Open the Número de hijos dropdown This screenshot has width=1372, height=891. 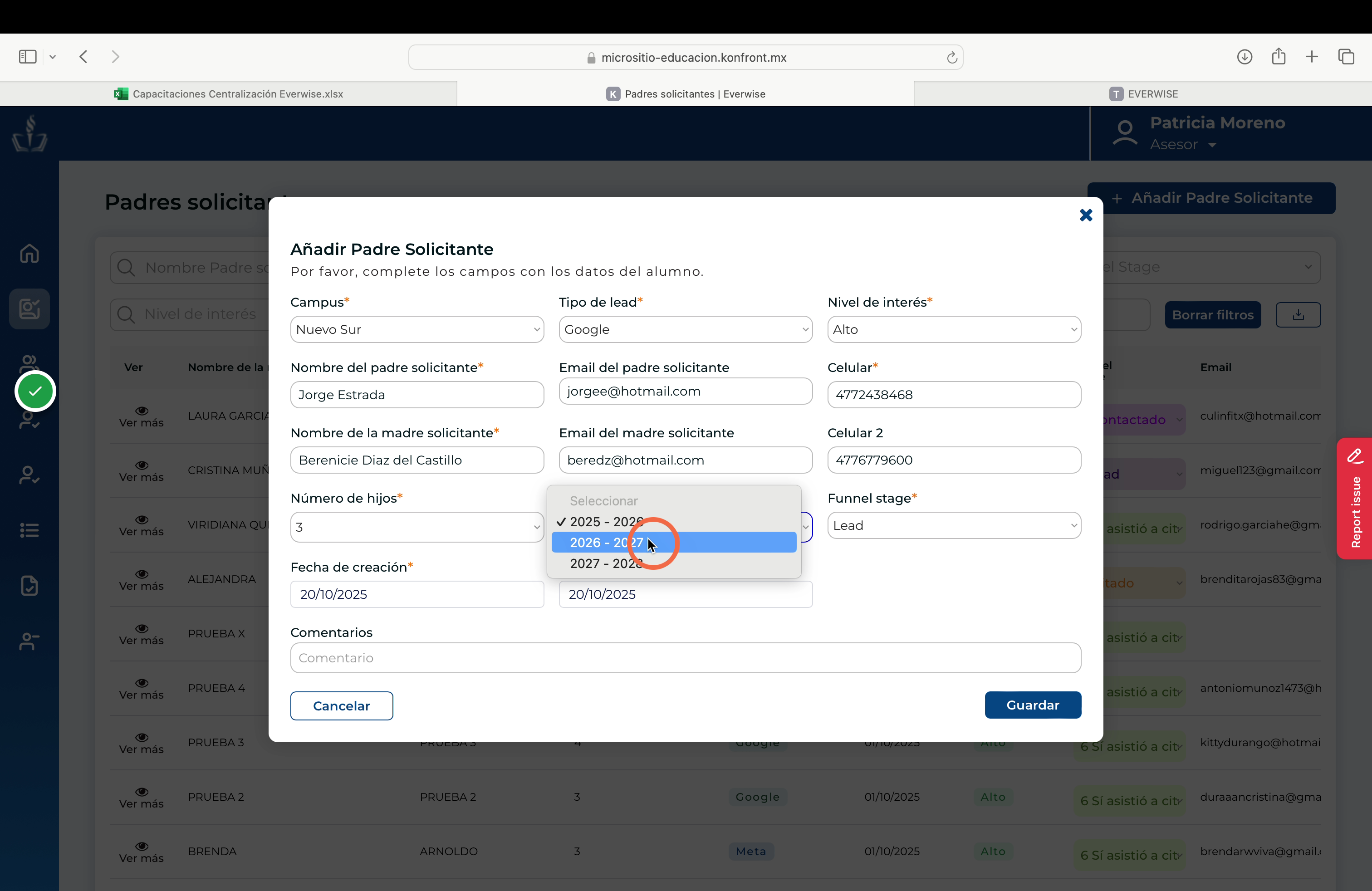[417, 527]
